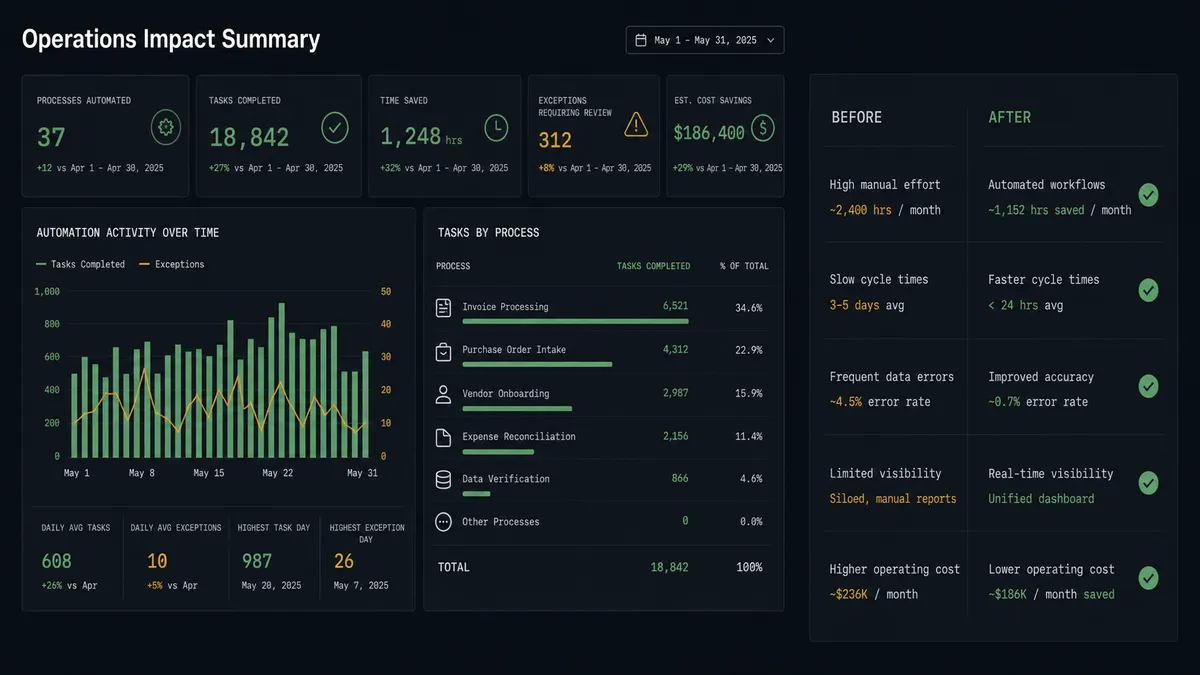This screenshot has width=1200, height=675.
Task: Click the chevron arrow on date selector
Action: click(770, 41)
